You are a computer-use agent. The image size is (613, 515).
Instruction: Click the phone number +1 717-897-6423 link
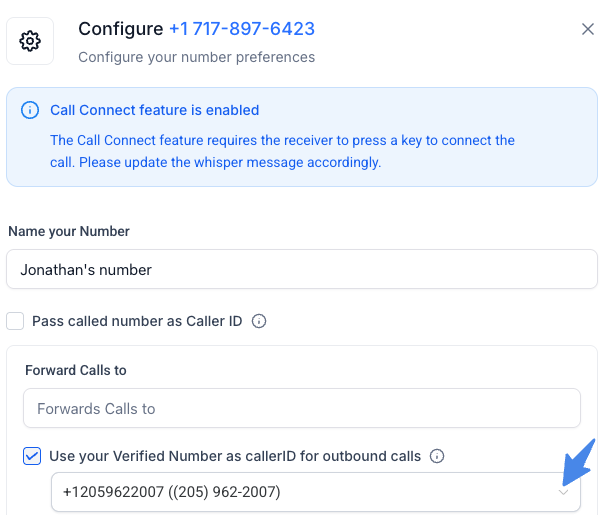[x=240, y=29]
